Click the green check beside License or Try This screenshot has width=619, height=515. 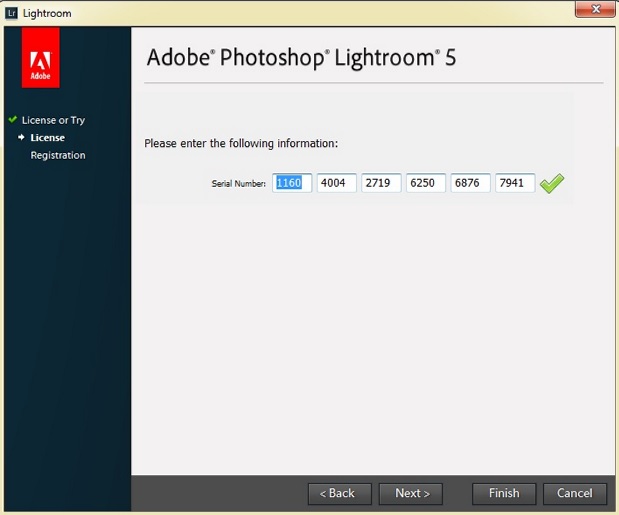pyautogui.click(x=13, y=119)
